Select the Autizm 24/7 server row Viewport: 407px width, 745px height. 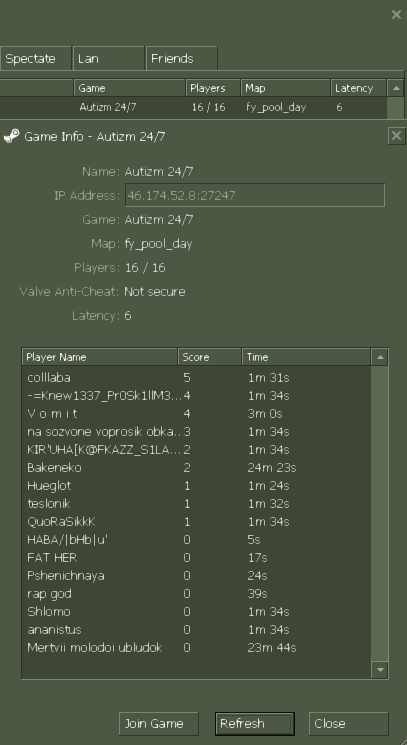[193, 107]
